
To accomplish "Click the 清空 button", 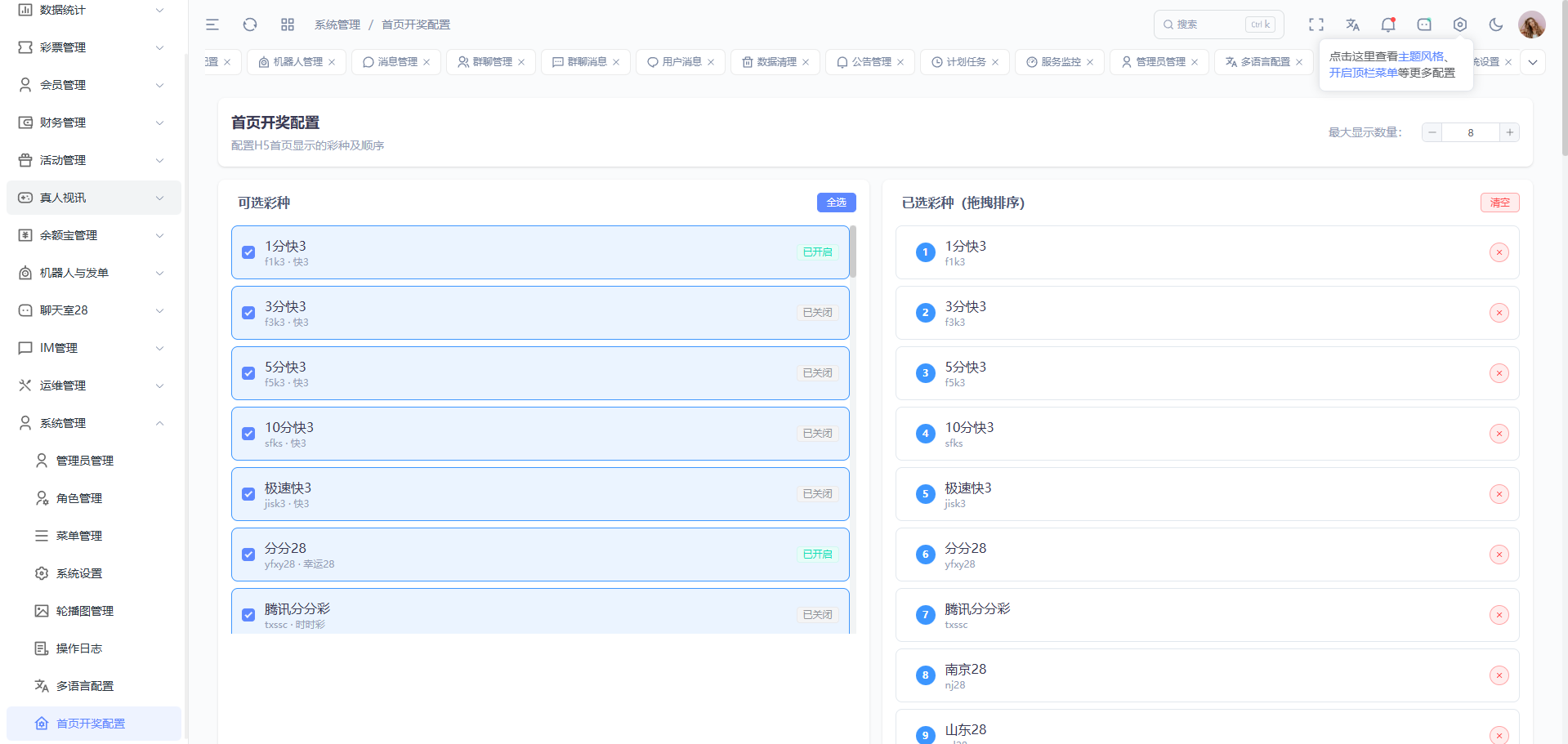I will (1499, 203).
